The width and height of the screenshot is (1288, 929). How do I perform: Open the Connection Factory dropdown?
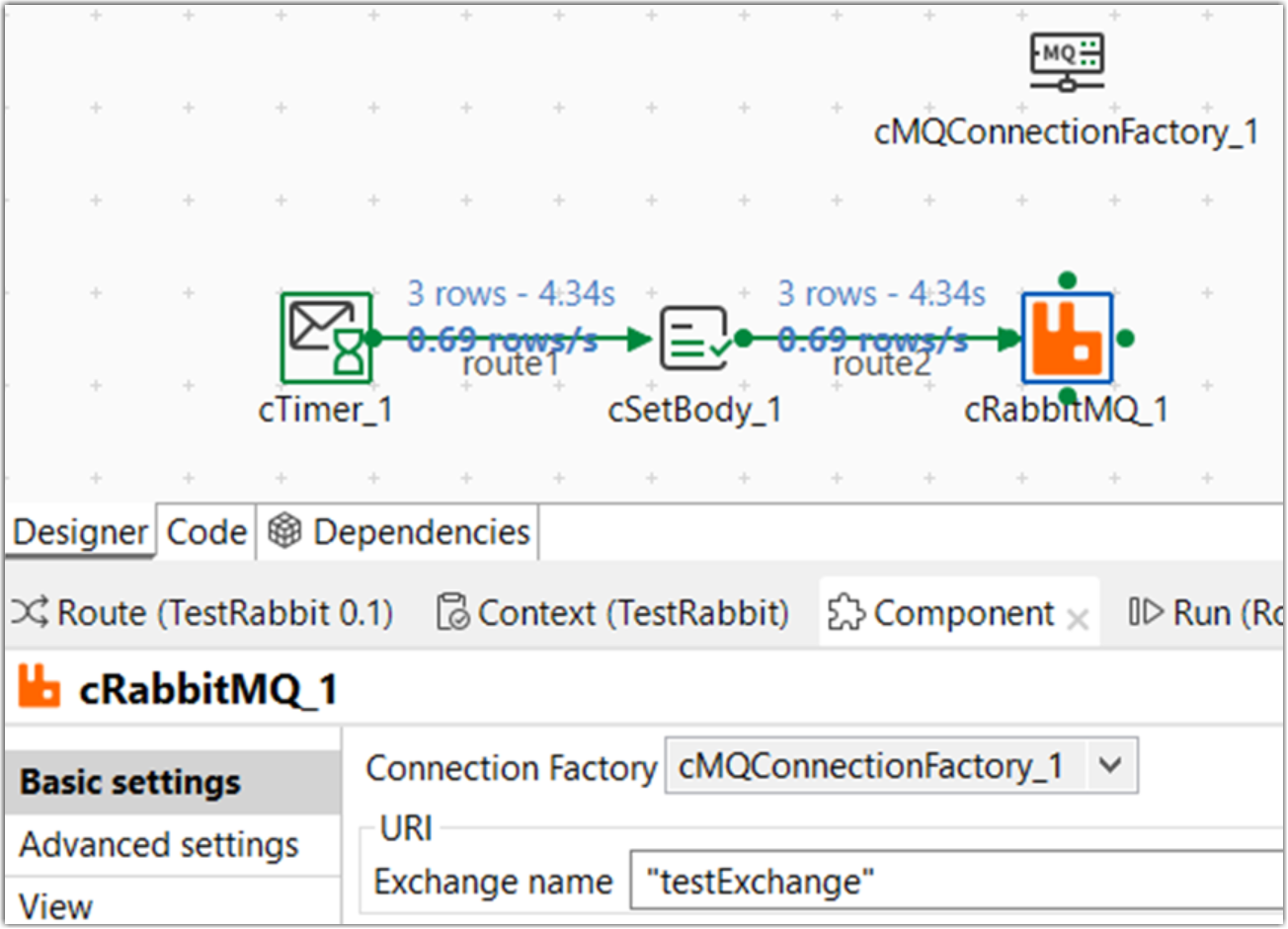1110,765
